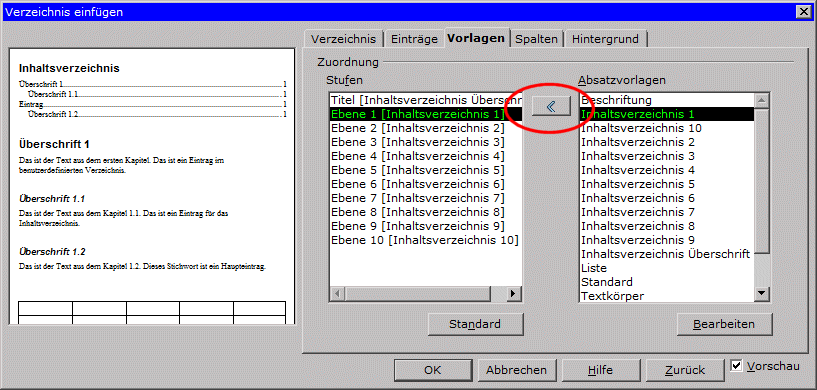The image size is (817, 390).
Task: Select Inhaltsverzeichnis 7 paragraph style
Action: point(667,212)
